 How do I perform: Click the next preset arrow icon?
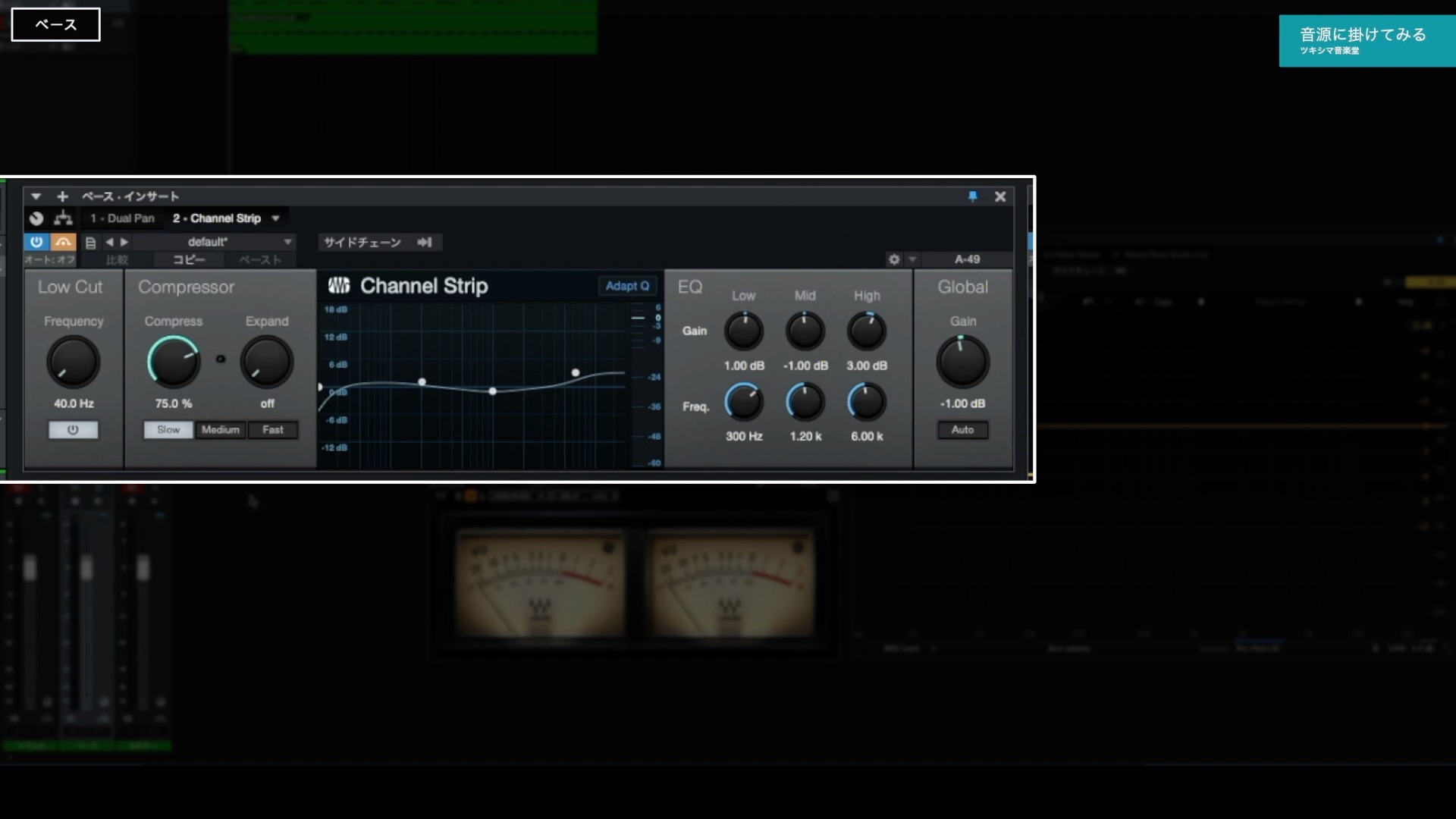click(124, 242)
